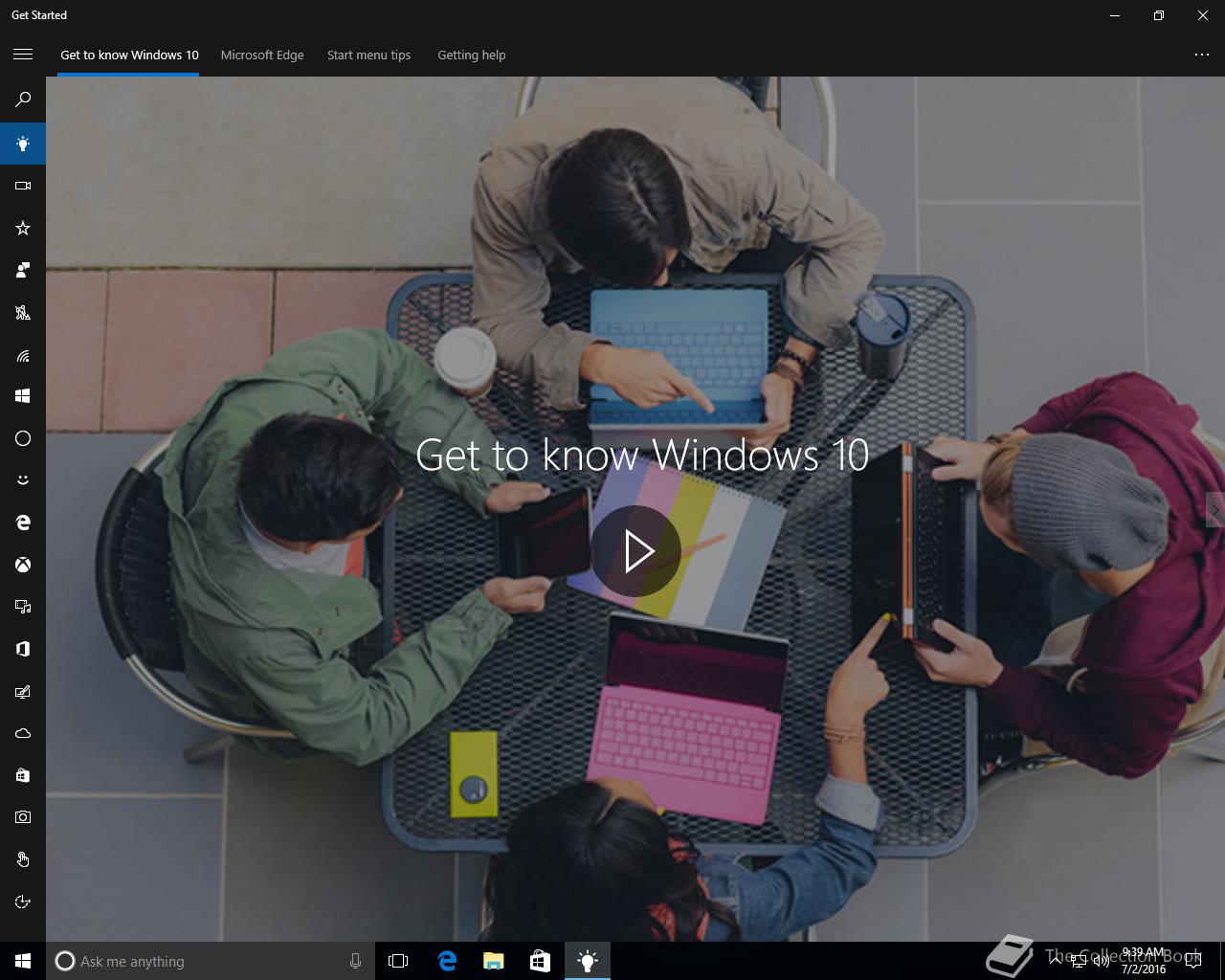Minimize the Get Started window

(x=1115, y=15)
